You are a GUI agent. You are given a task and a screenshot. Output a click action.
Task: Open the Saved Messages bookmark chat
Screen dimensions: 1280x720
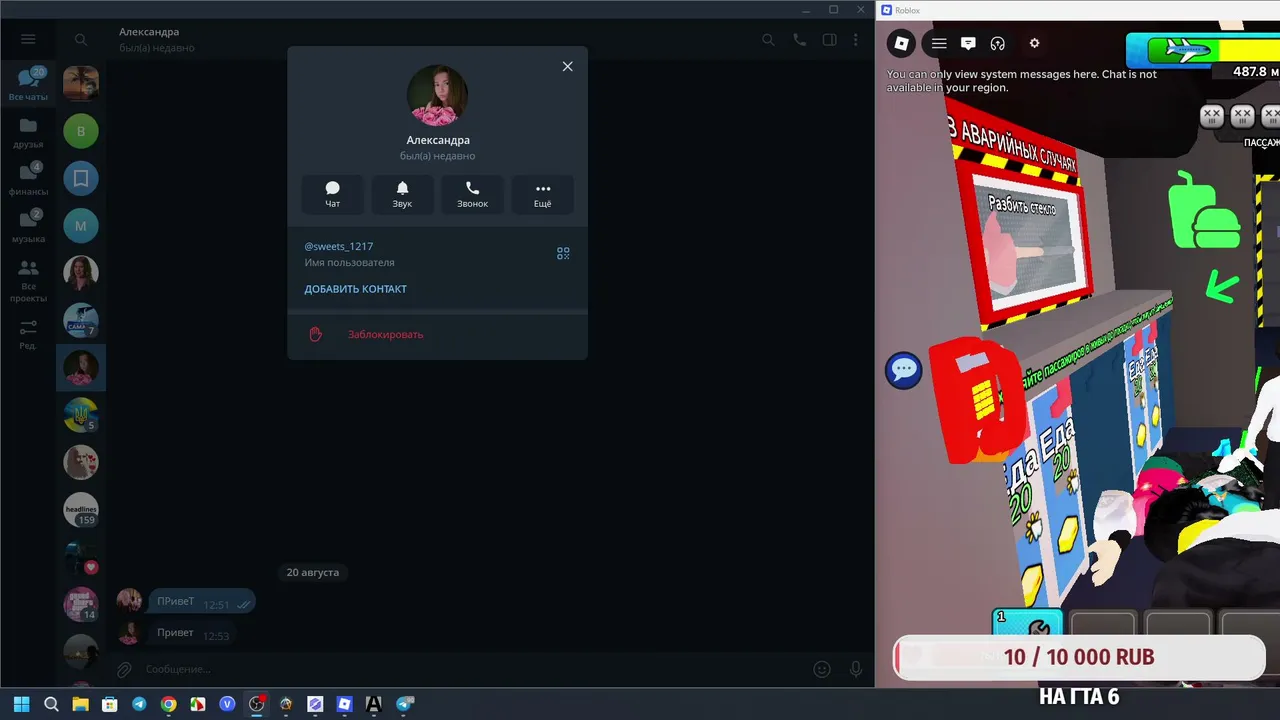tap(81, 178)
